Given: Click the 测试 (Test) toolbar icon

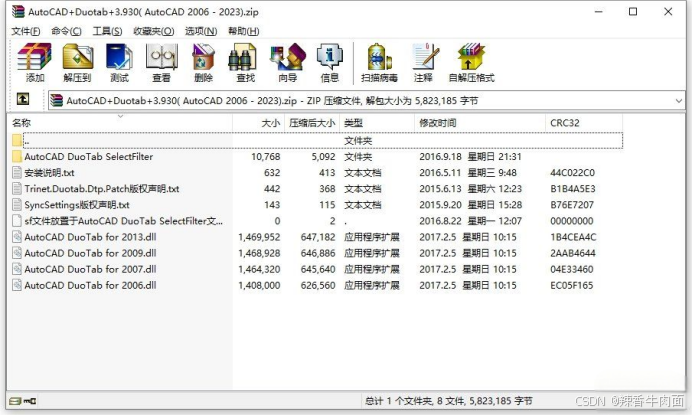Looking at the screenshot, I should coord(119,63).
